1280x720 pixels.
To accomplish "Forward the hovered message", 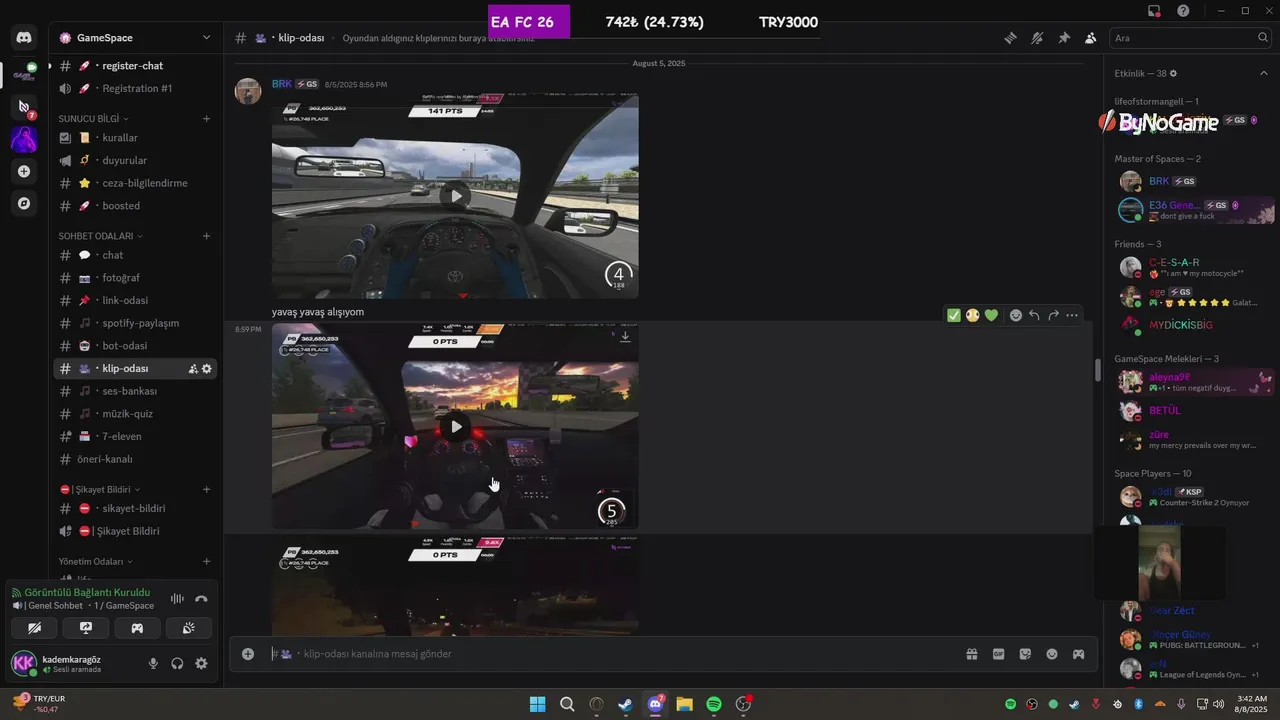I will [x=1053, y=315].
